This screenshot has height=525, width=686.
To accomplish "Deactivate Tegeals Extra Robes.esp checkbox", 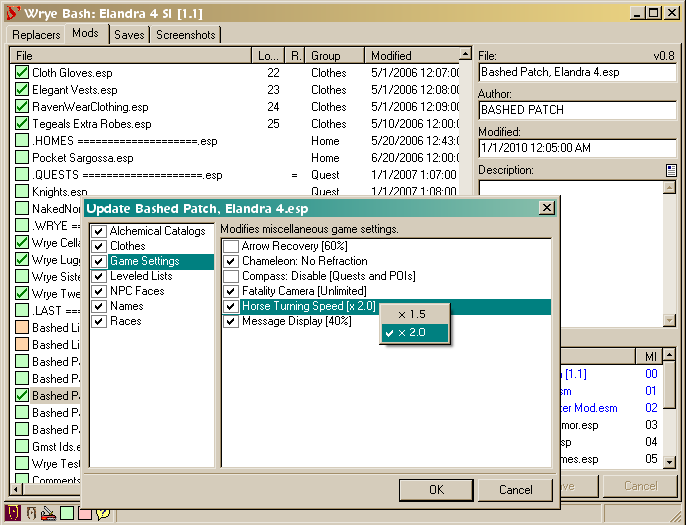I will coord(22,123).
